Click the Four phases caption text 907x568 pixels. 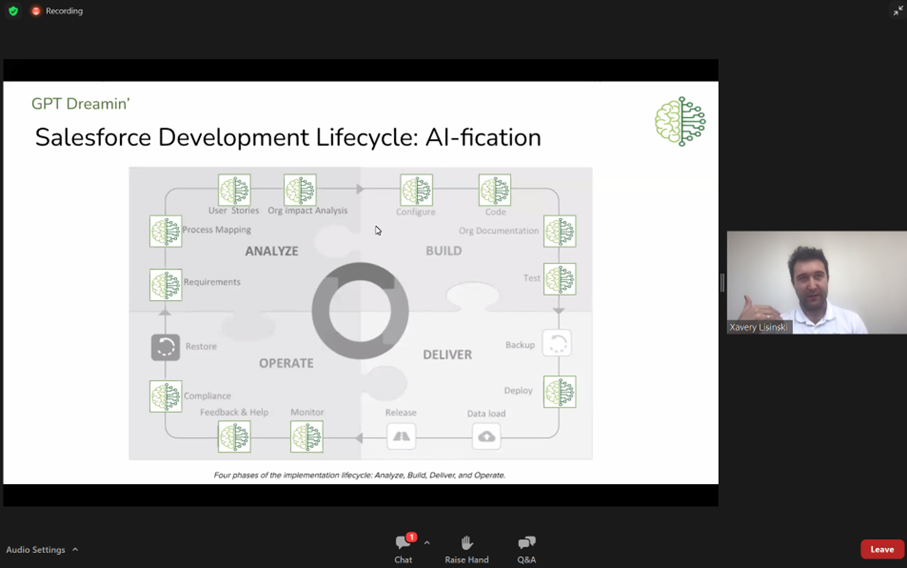click(x=360, y=475)
